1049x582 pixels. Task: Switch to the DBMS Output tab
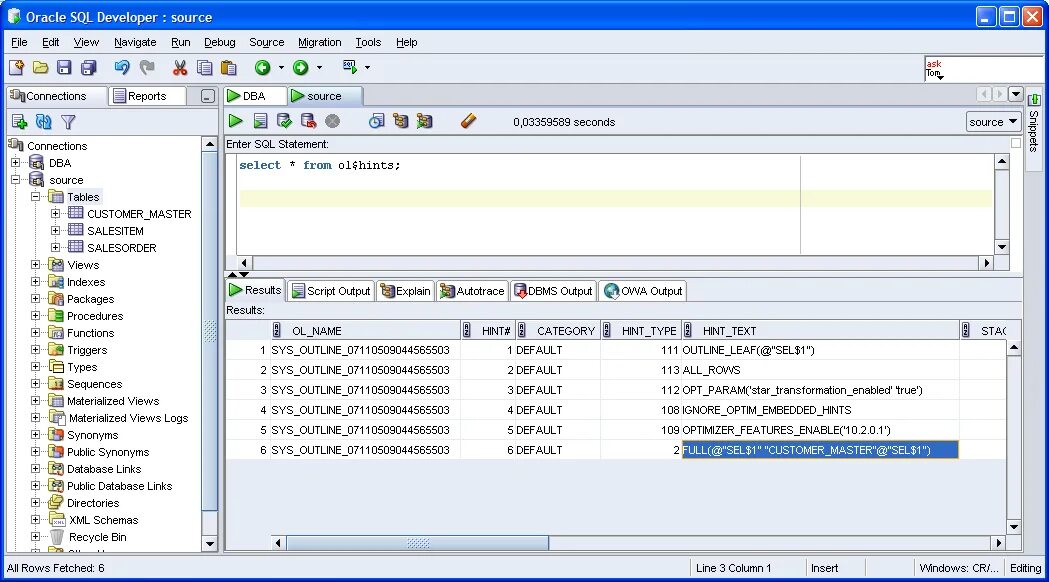[553, 291]
